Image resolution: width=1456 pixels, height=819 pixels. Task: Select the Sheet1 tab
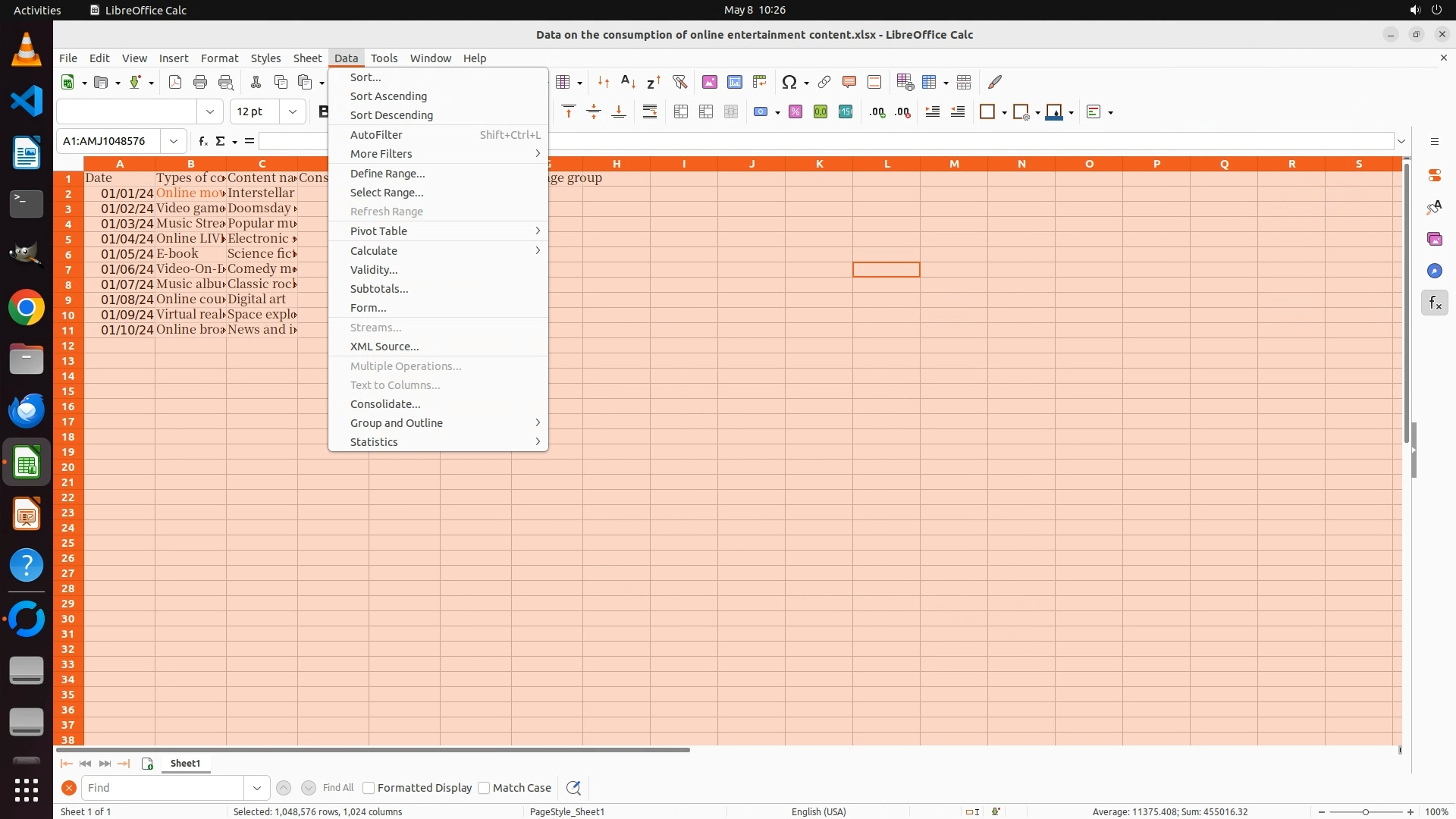tap(185, 764)
